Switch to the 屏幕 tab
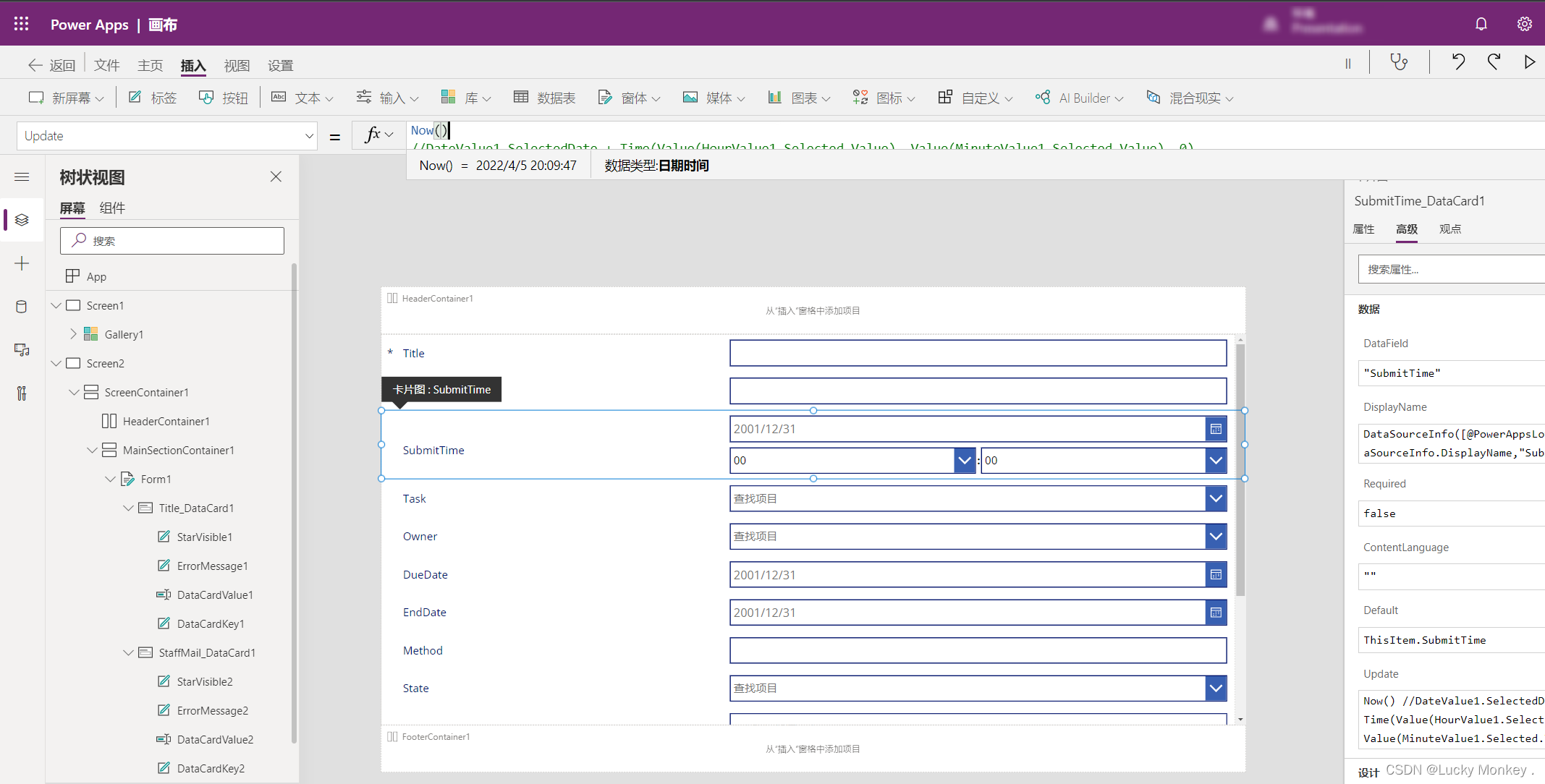This screenshot has width=1545, height=784. pos(72,208)
